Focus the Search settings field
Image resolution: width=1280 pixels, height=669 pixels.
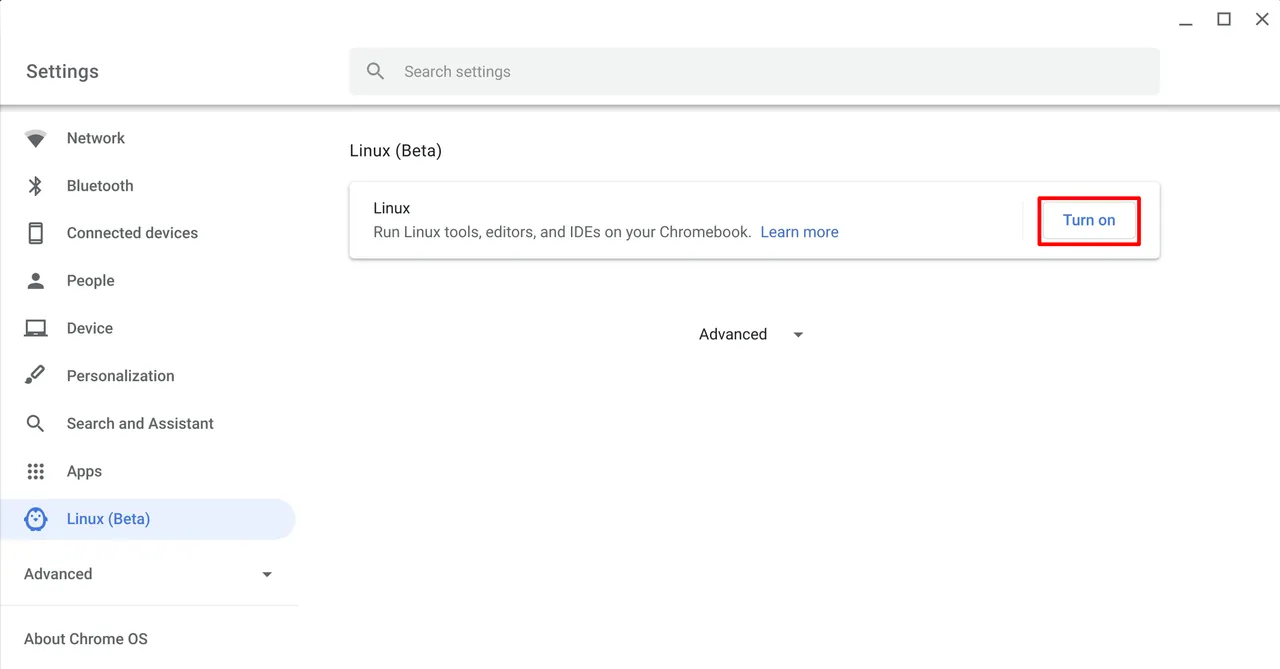click(754, 72)
